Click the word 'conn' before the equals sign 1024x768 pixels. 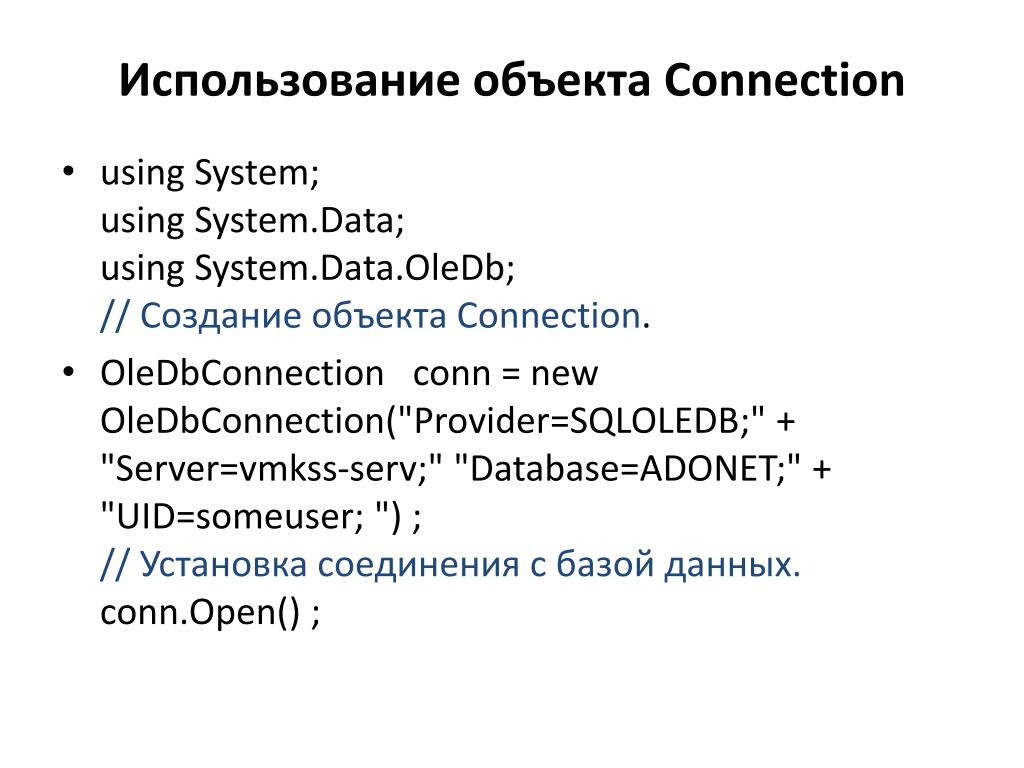click(452, 374)
